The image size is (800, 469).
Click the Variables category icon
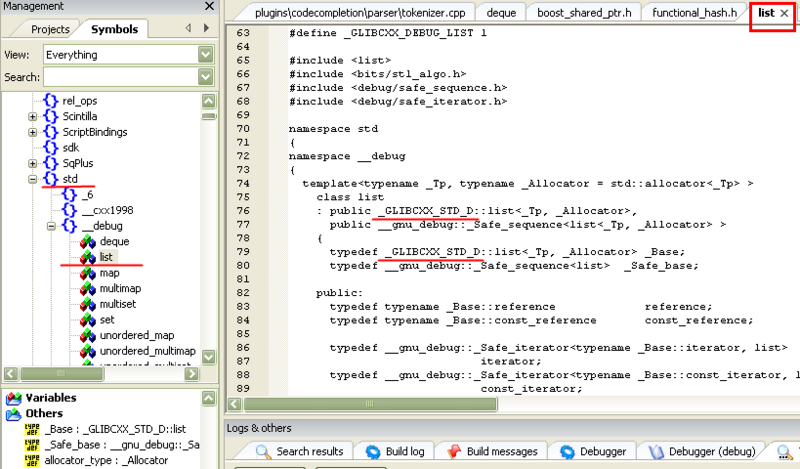pos(14,398)
